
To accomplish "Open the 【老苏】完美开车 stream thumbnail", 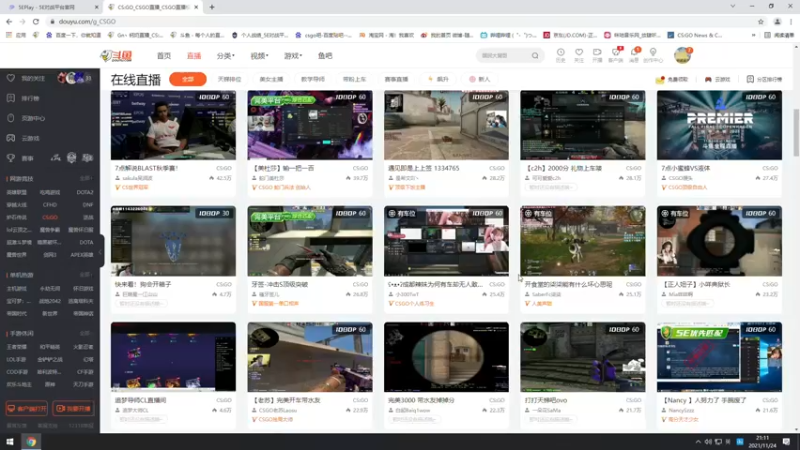I will (310, 357).
